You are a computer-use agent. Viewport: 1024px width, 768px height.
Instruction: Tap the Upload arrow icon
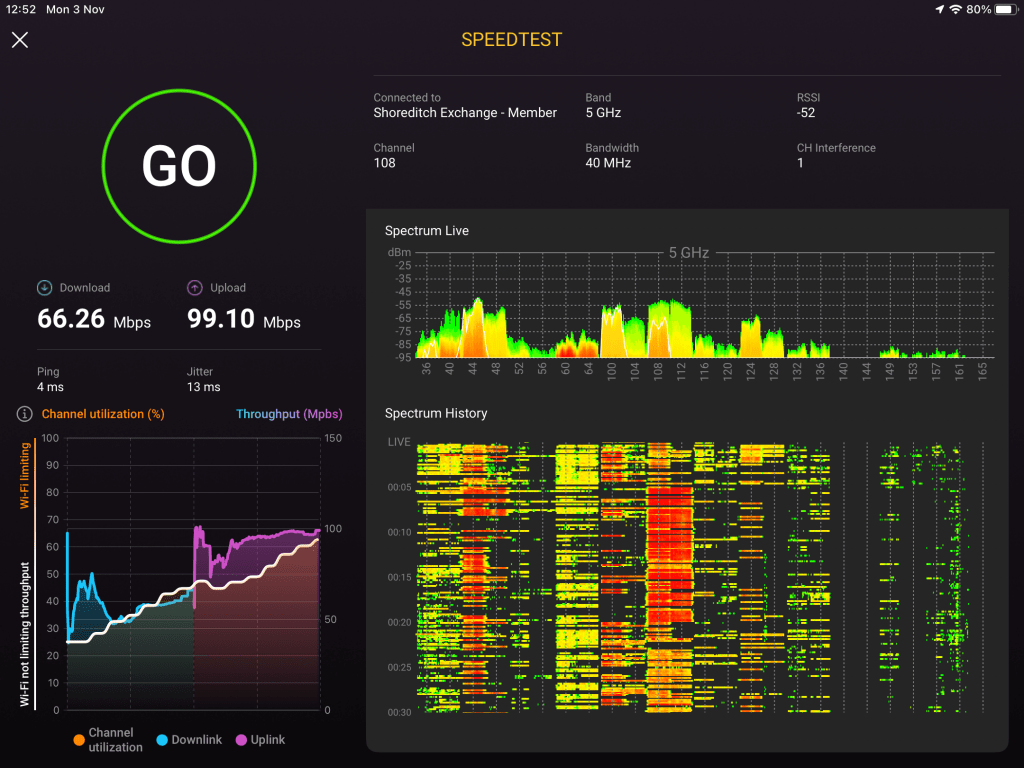(x=194, y=287)
